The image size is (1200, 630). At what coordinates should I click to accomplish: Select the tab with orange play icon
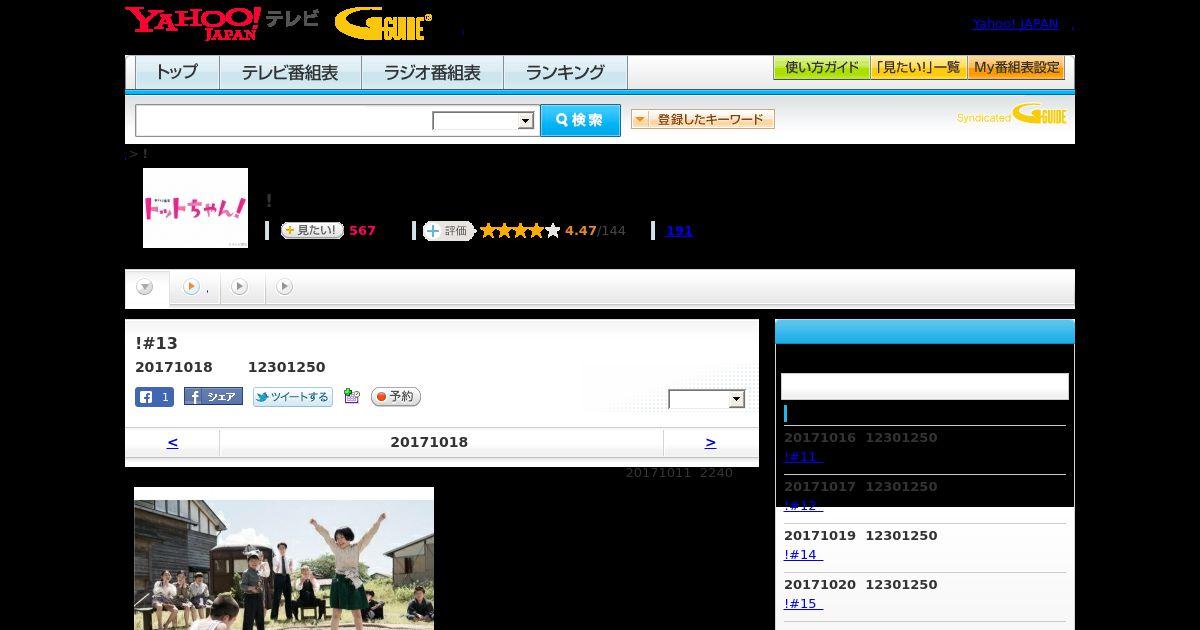coord(194,287)
